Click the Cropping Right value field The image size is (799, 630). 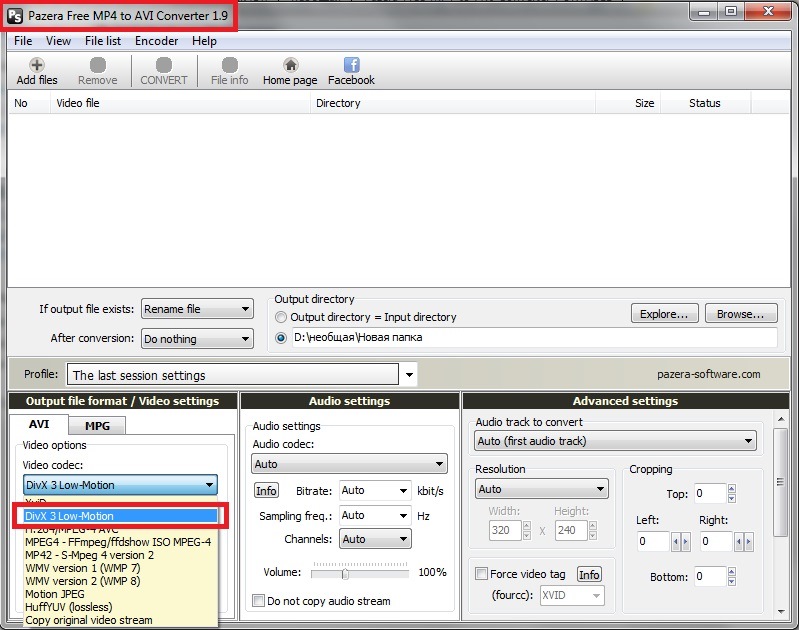(716, 541)
